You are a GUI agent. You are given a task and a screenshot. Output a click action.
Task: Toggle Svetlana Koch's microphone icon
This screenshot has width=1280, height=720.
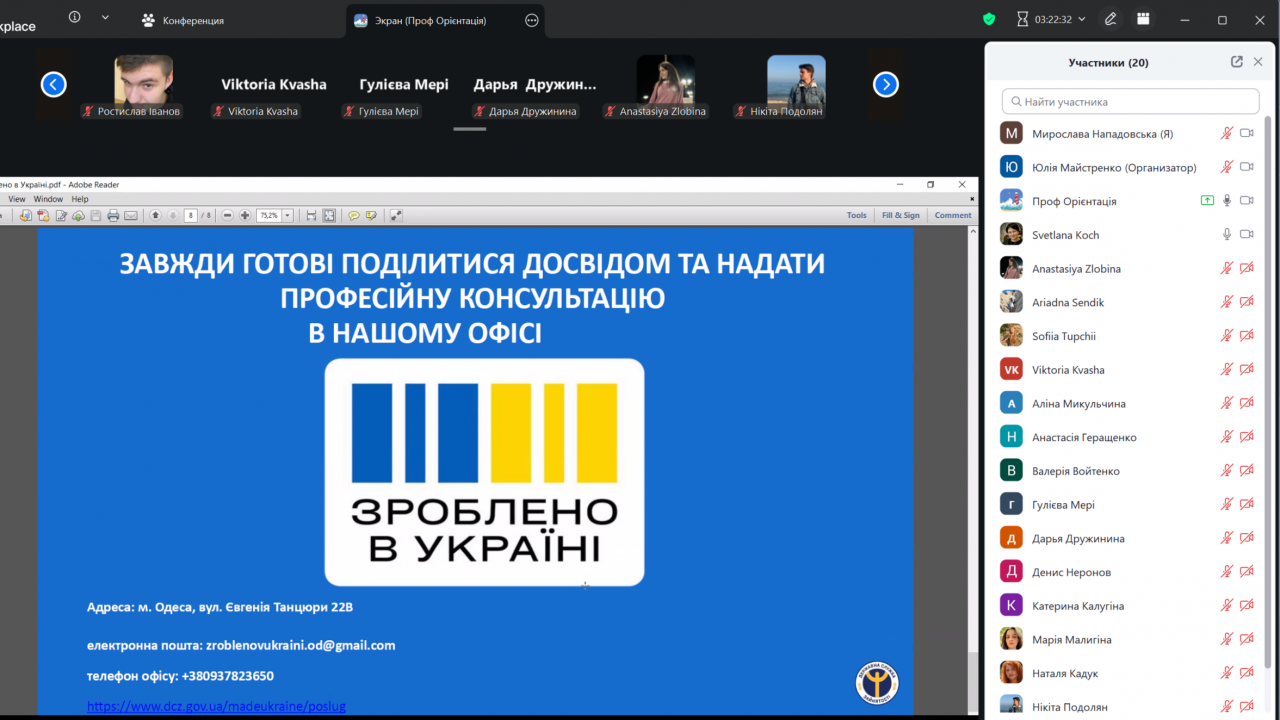1227,234
